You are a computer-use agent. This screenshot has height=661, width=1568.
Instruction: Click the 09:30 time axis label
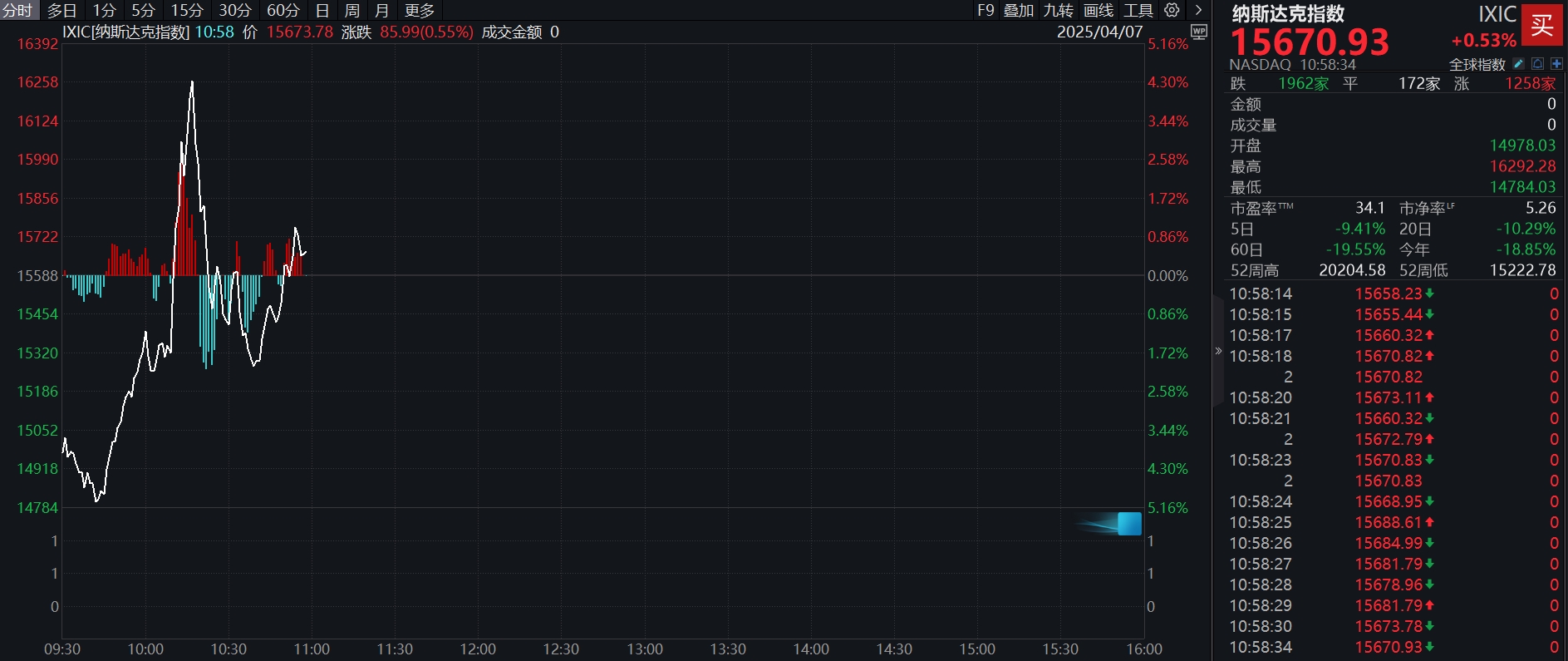pos(62,649)
